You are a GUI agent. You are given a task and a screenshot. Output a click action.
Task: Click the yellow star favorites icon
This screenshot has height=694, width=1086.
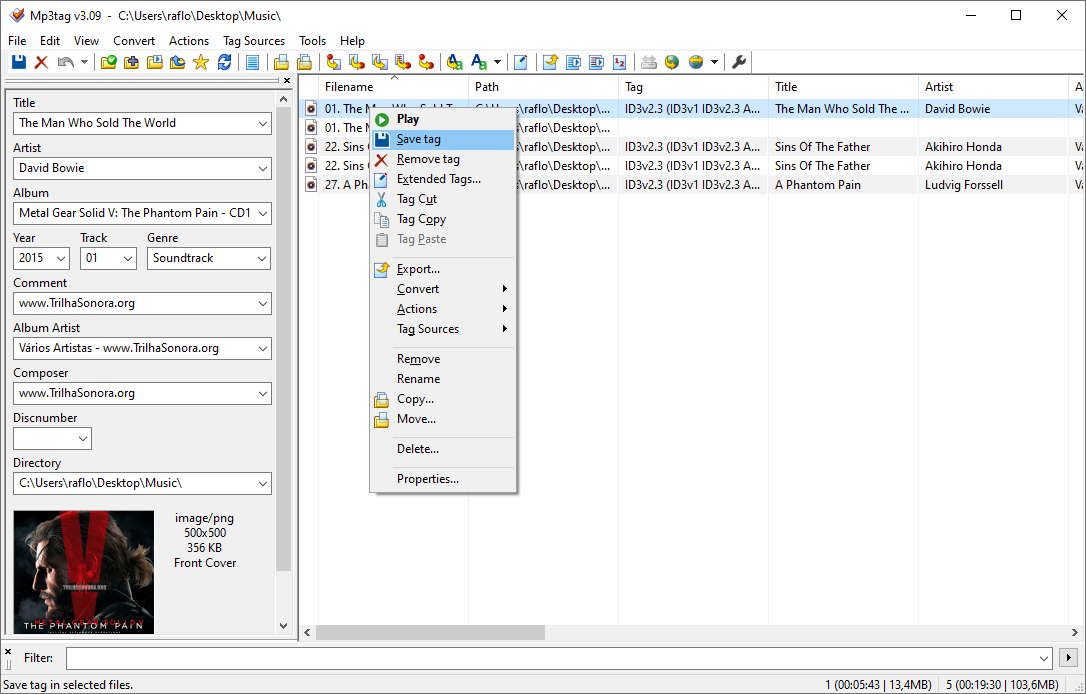[x=201, y=62]
